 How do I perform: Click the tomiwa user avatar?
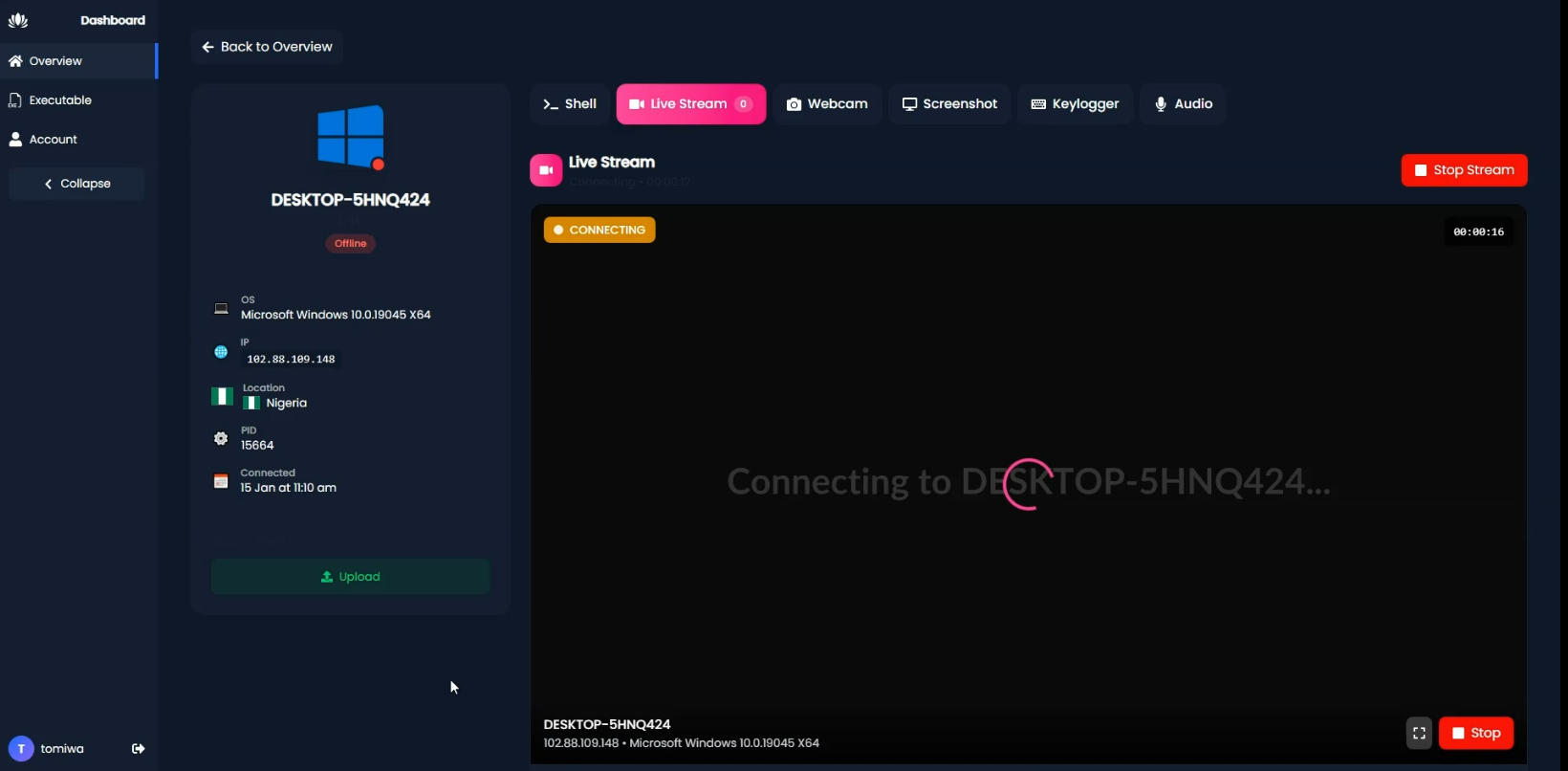21,749
